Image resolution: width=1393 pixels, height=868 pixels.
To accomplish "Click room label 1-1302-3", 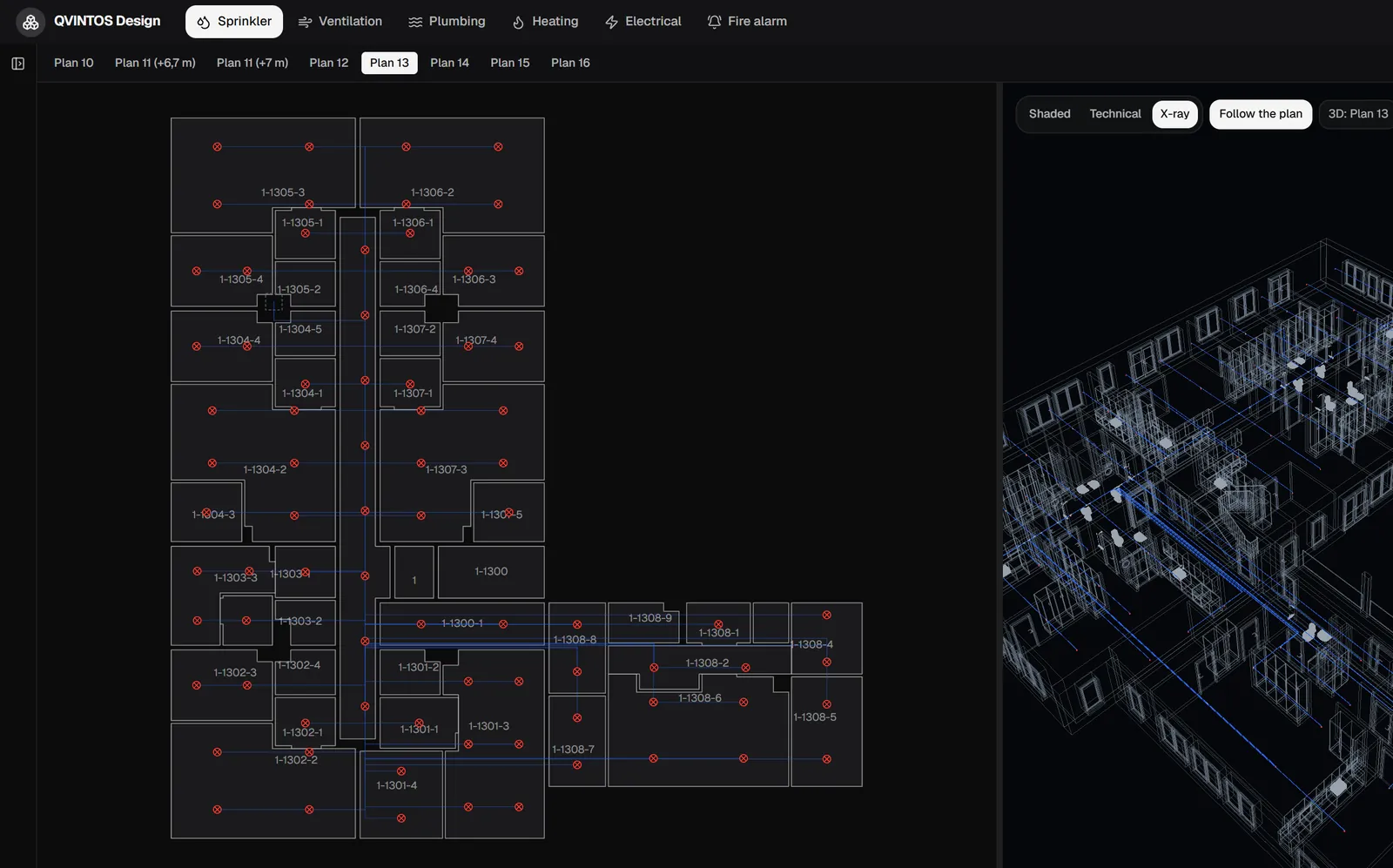I will click(x=235, y=673).
